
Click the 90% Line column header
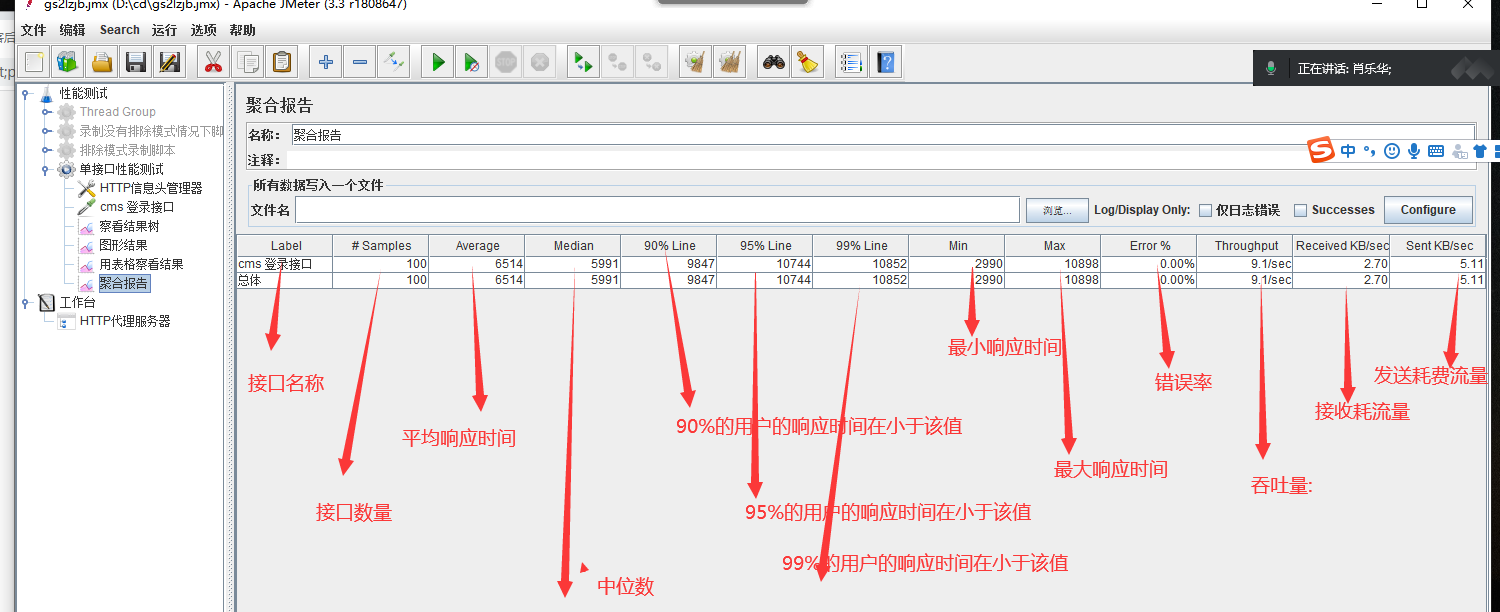tap(669, 246)
